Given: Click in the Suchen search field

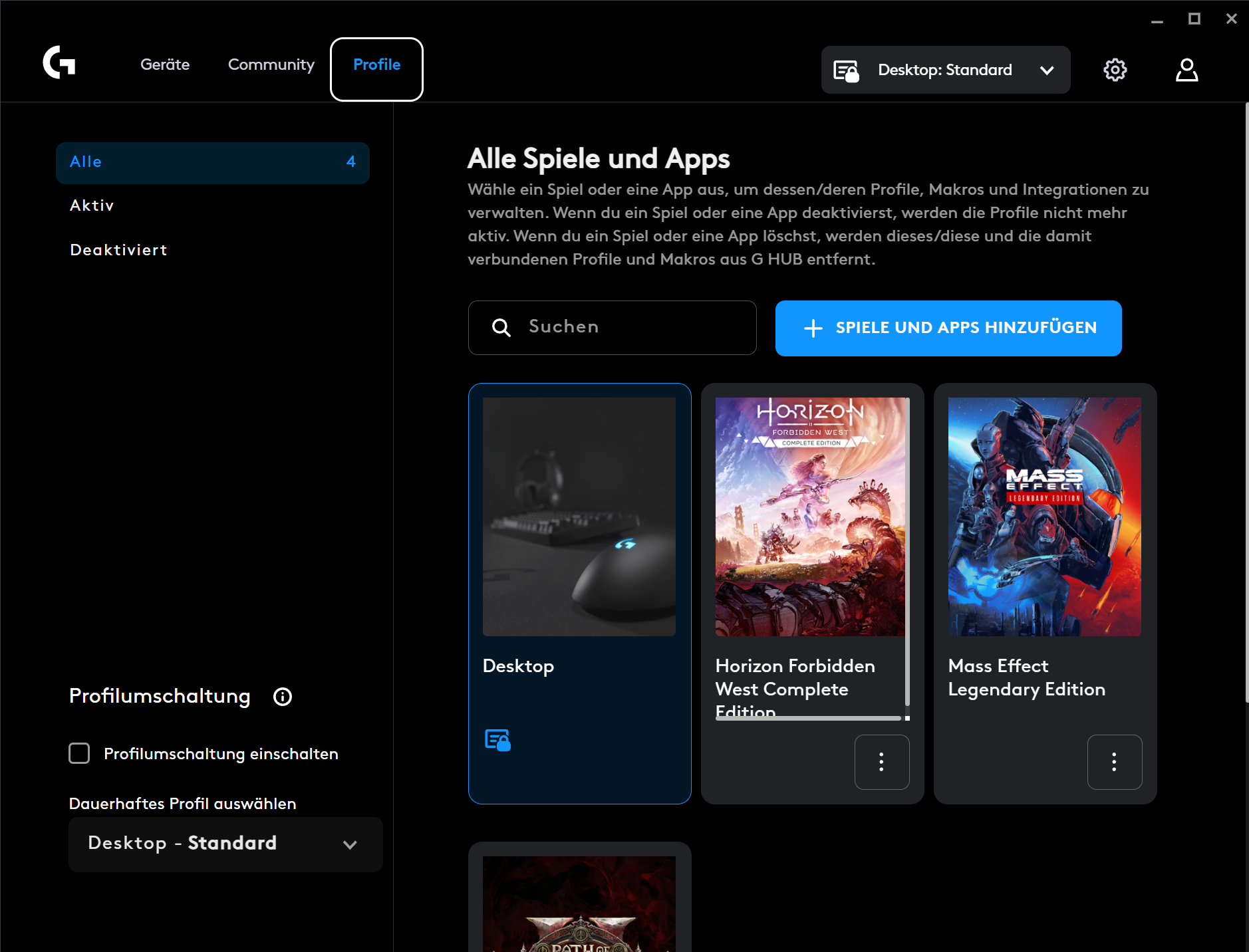Looking at the screenshot, I should tap(613, 328).
